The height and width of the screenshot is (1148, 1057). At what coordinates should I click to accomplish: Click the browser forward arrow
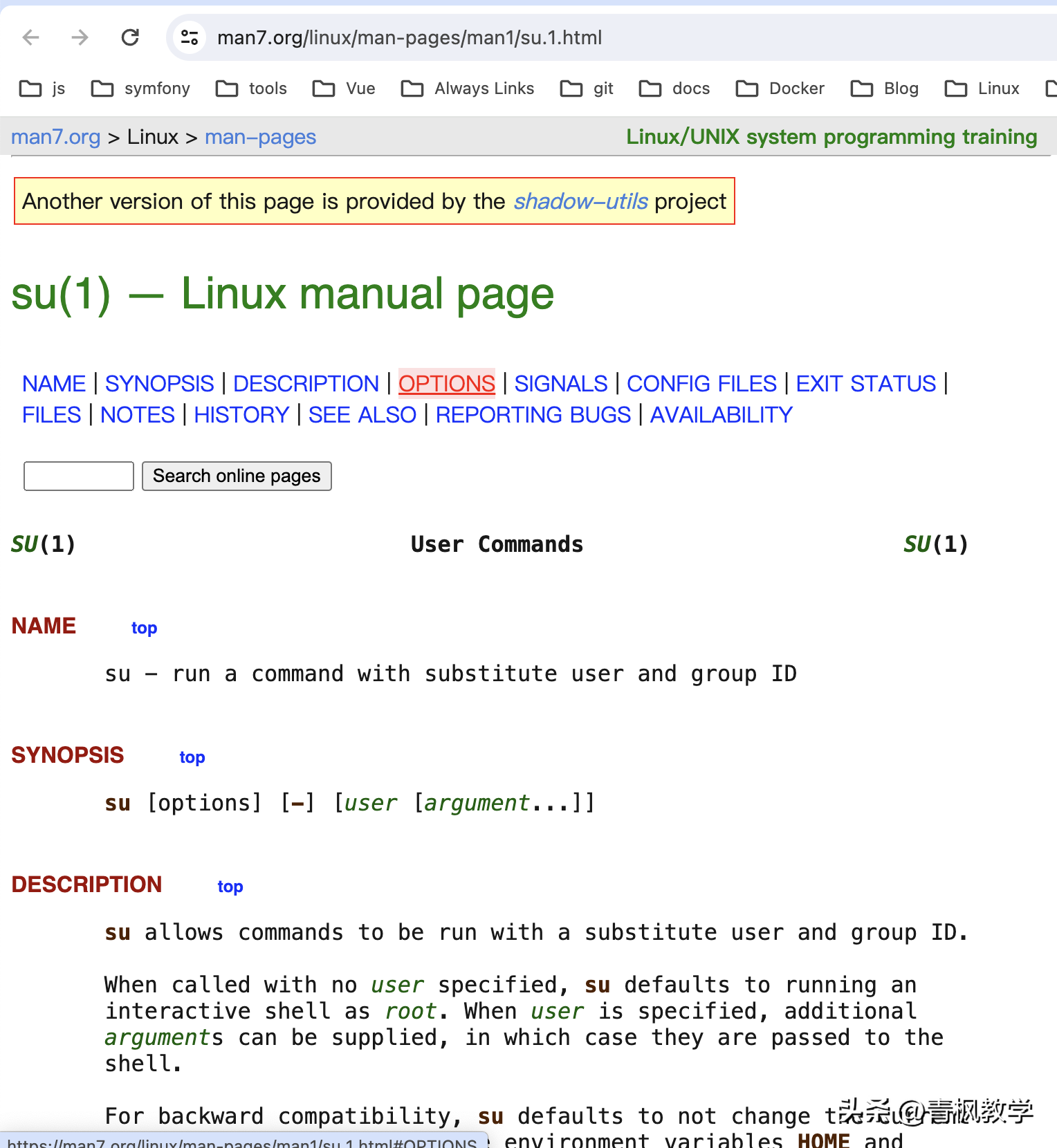pos(80,37)
